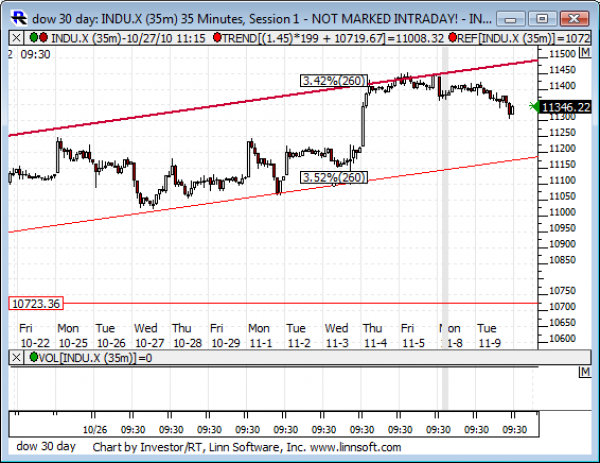Click the red dot beside INDU.X (35m)
The height and width of the screenshot is (463, 600).
[43, 37]
